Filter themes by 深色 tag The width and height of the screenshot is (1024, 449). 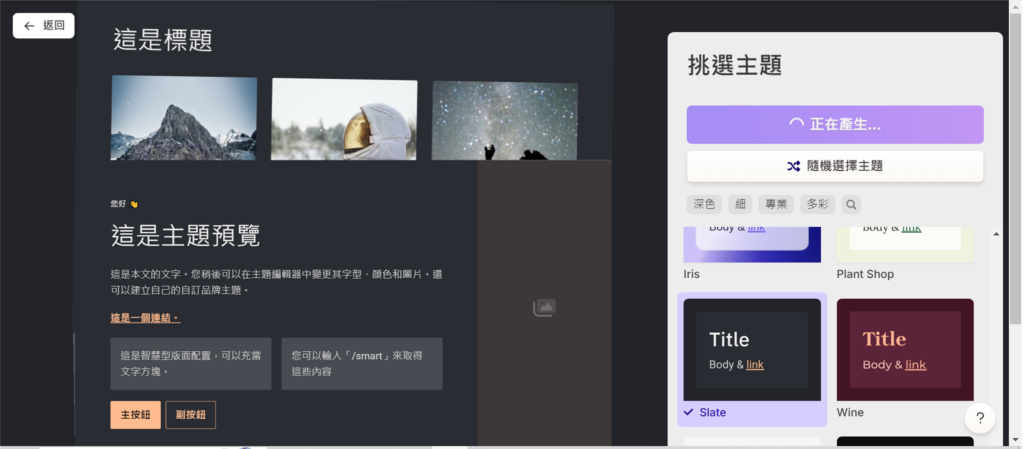[704, 204]
